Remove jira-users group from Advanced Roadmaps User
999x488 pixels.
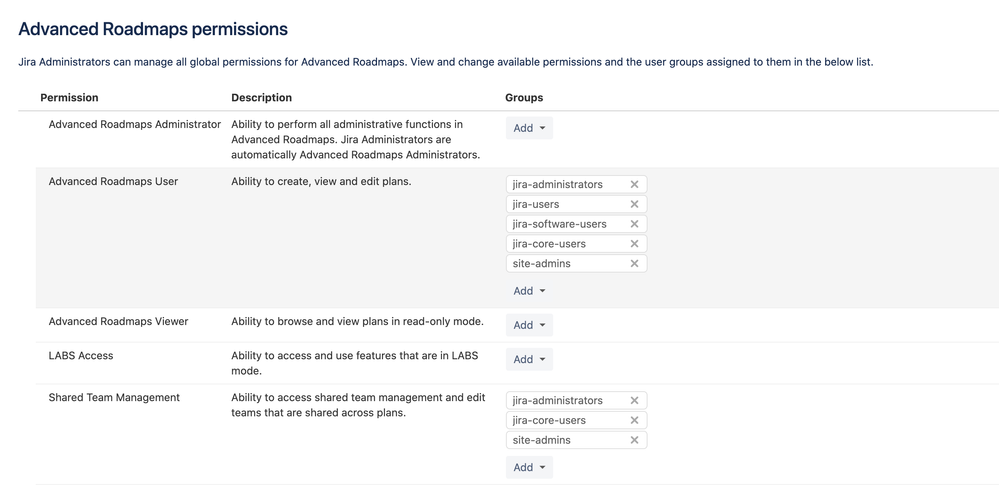tap(634, 204)
